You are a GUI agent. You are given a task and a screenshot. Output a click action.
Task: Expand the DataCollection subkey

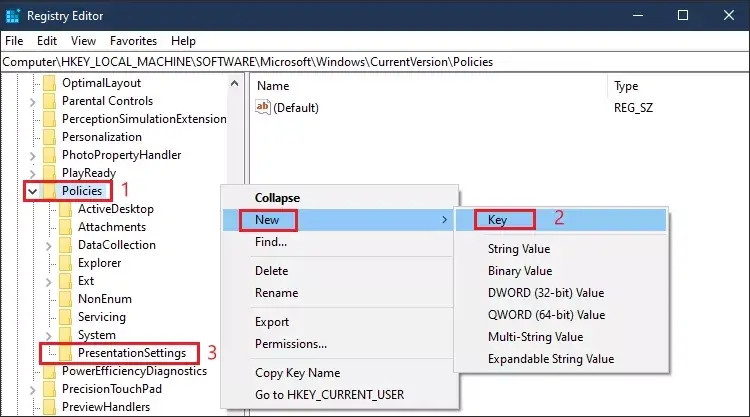pyautogui.click(x=48, y=246)
